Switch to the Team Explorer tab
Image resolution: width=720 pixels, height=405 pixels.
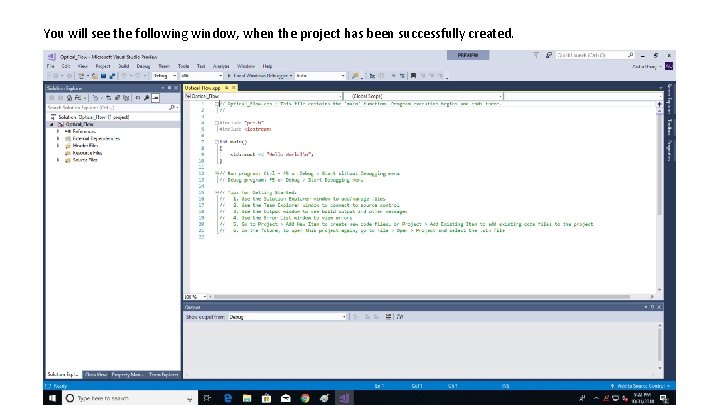pos(163,375)
